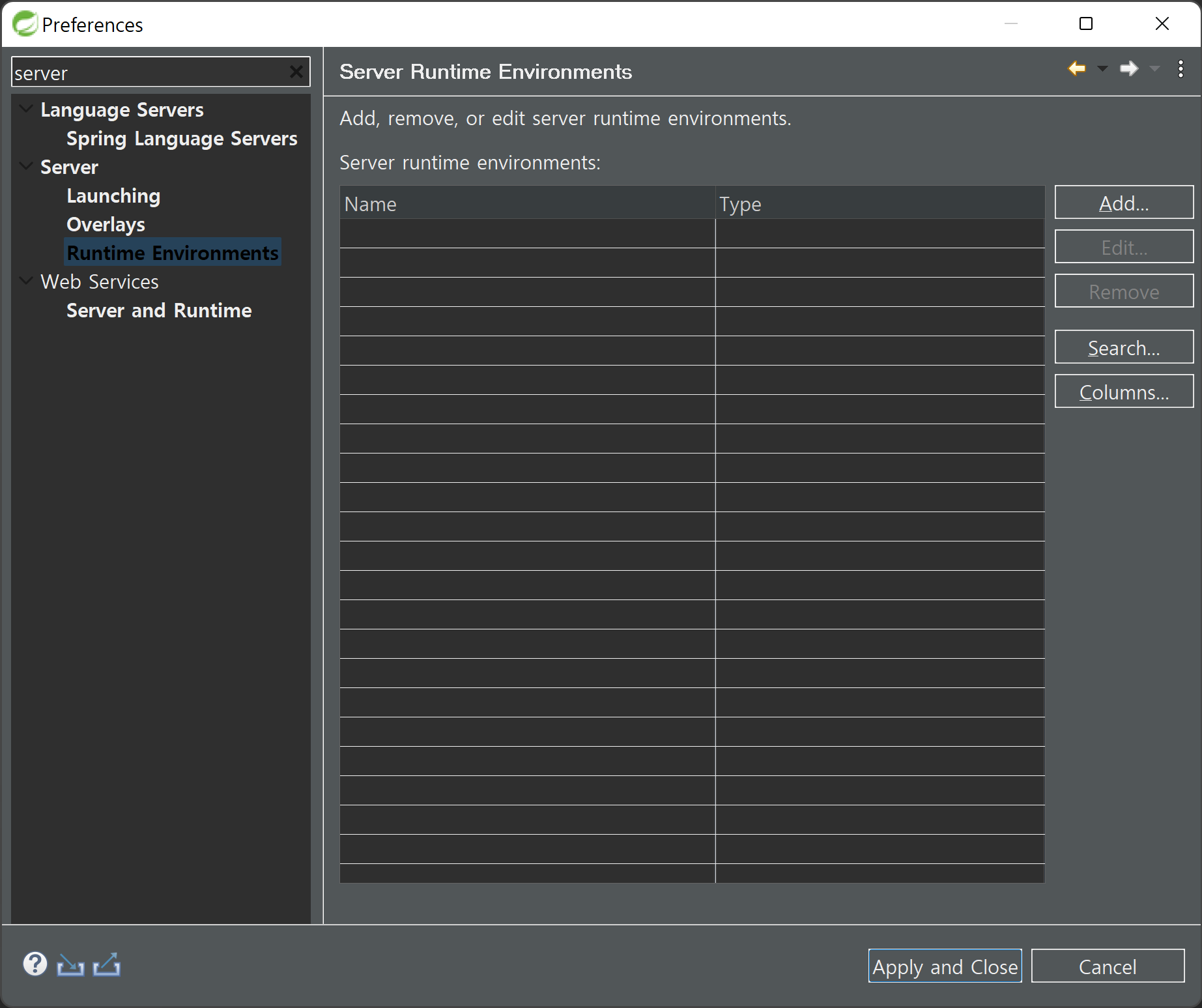Collapse the Language Servers node
This screenshot has width=1202, height=1008.
pos(26,109)
